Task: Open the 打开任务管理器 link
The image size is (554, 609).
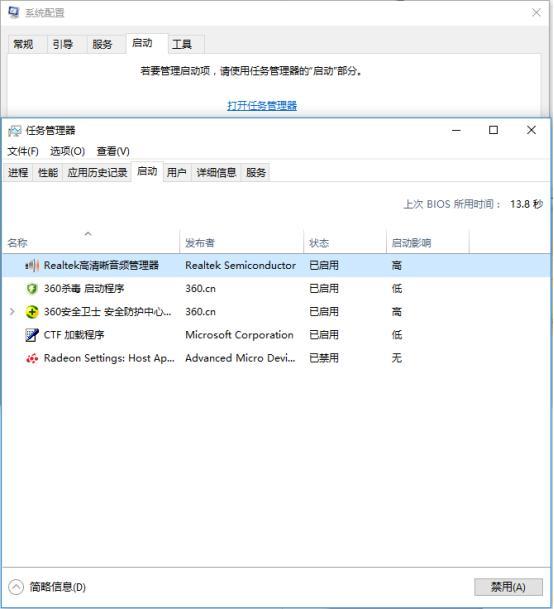Action: tap(262, 106)
